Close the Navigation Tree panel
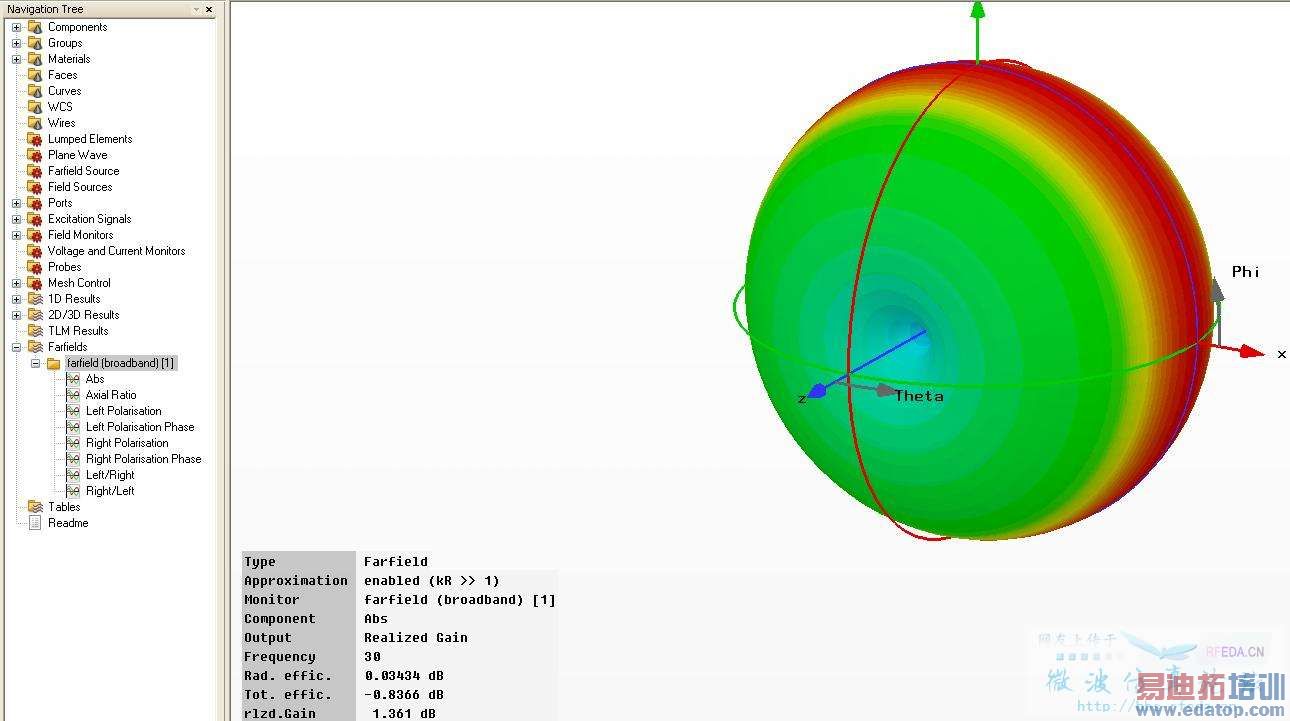 [x=209, y=9]
